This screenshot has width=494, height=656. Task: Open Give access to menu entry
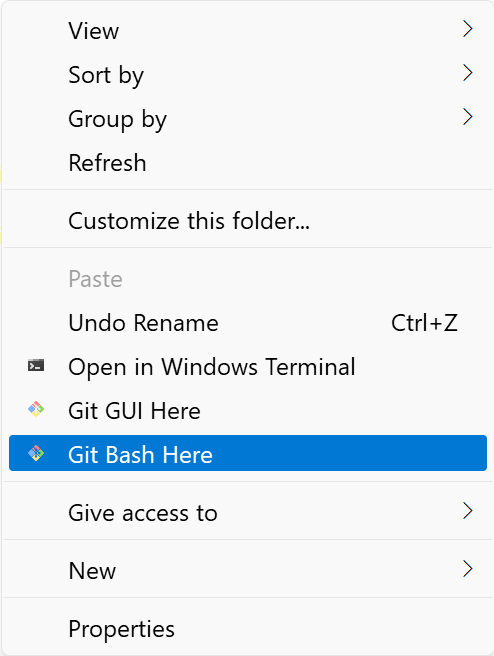(x=248, y=512)
